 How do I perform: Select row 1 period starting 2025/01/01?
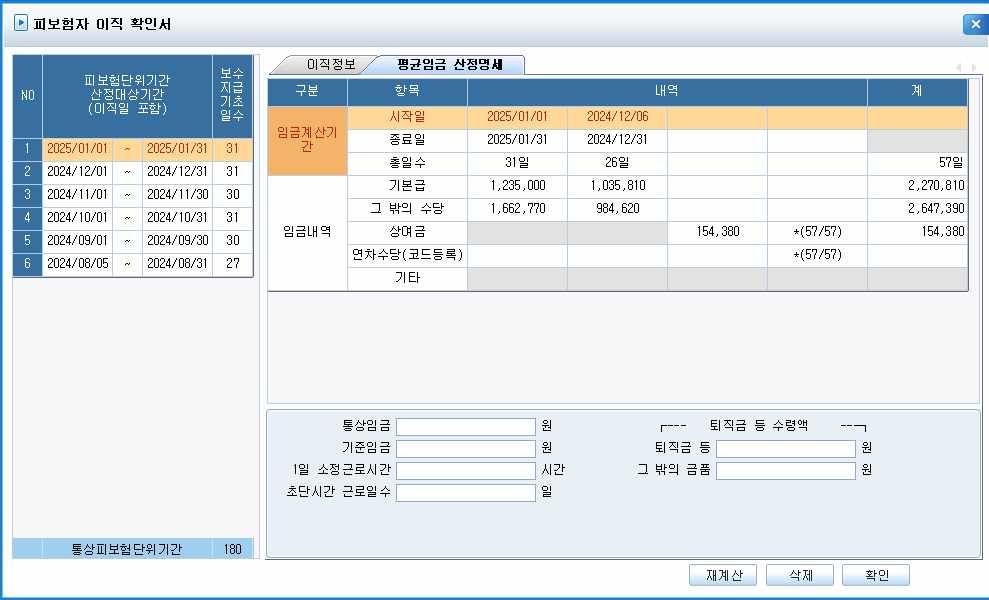[77, 149]
